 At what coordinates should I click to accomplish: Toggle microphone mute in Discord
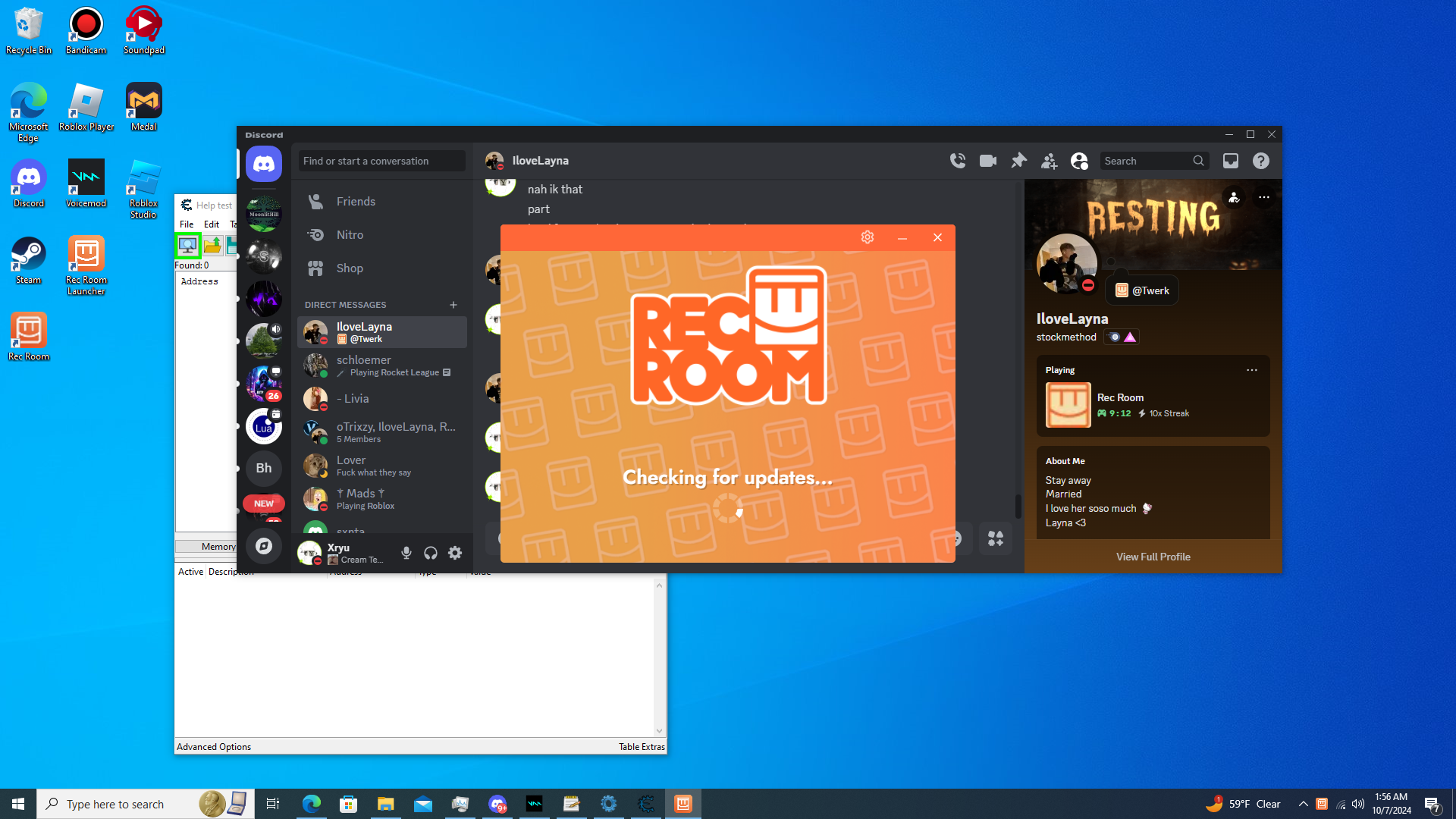[x=406, y=554]
